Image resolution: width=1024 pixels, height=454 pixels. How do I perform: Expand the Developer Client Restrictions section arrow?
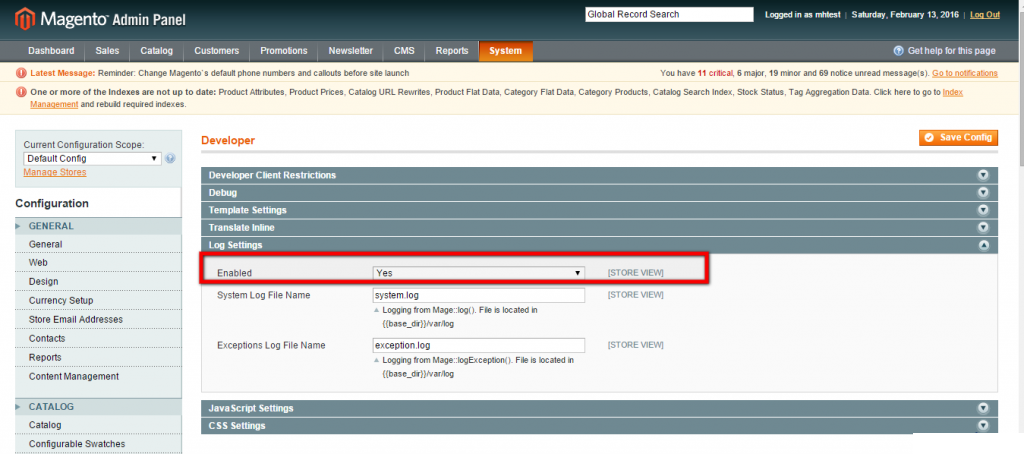point(984,175)
